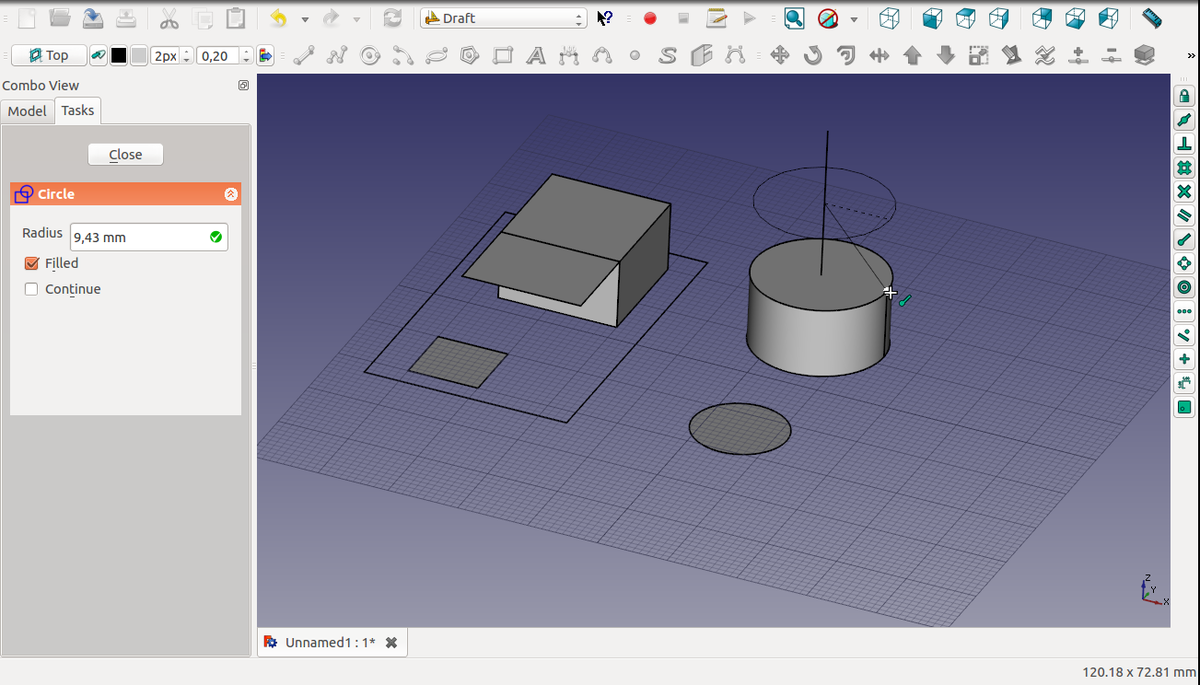Select the Draft Text tool

click(536, 56)
